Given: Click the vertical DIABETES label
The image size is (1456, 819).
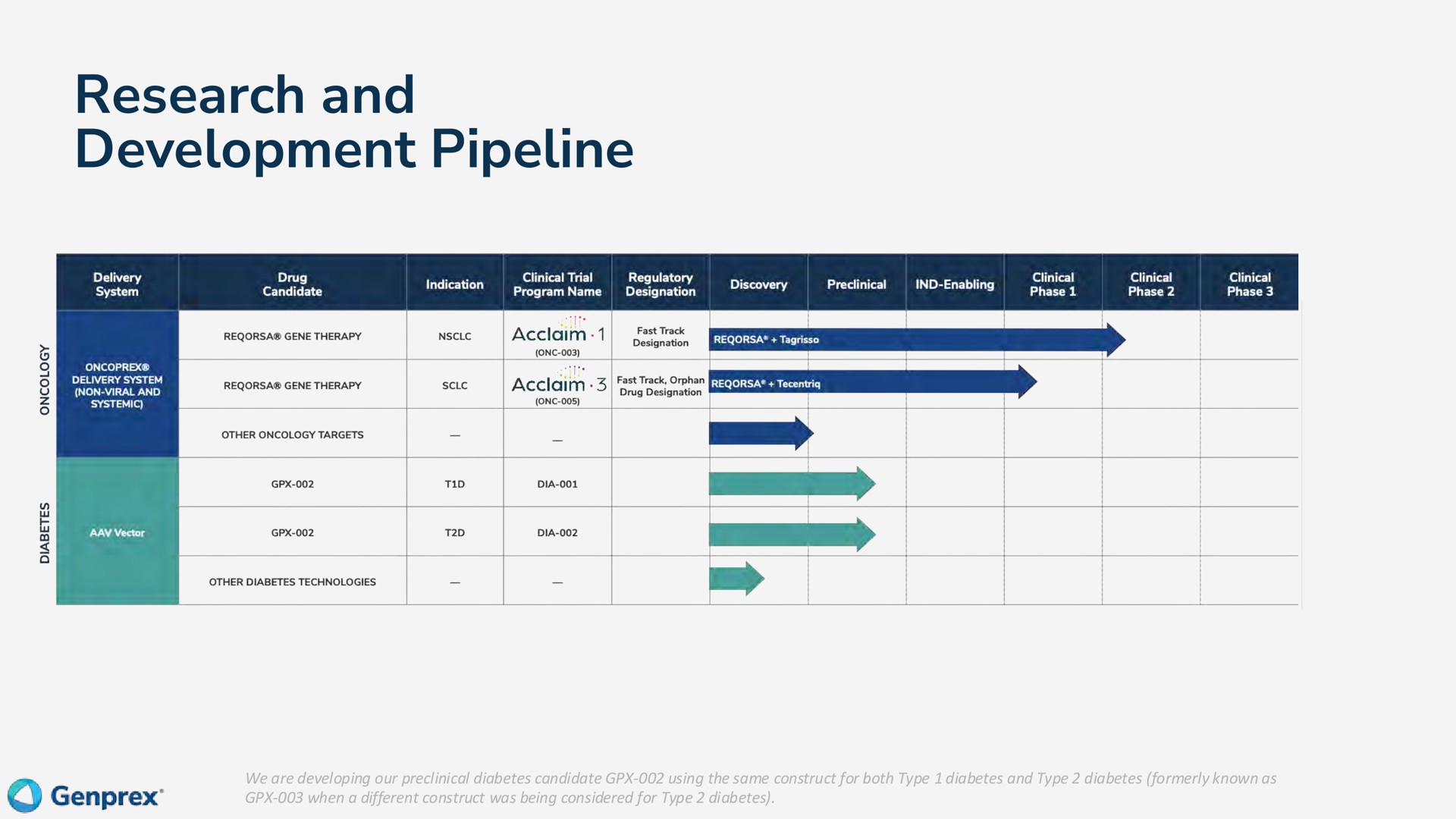Looking at the screenshot, I should click(x=45, y=532).
